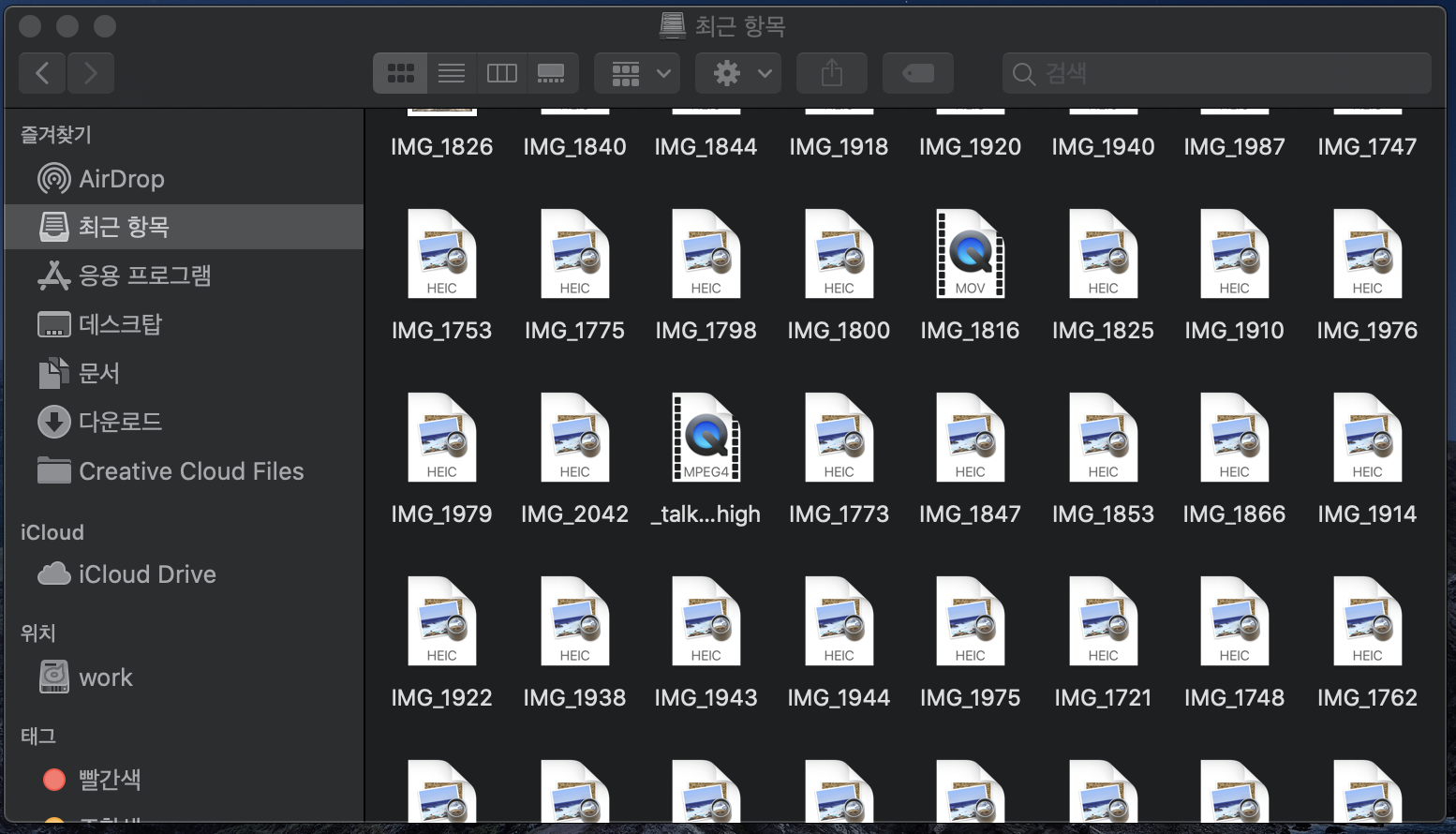Select the IMG_2042 HEIC file icon
Image resolution: width=1456 pixels, height=834 pixels.
pos(575,438)
